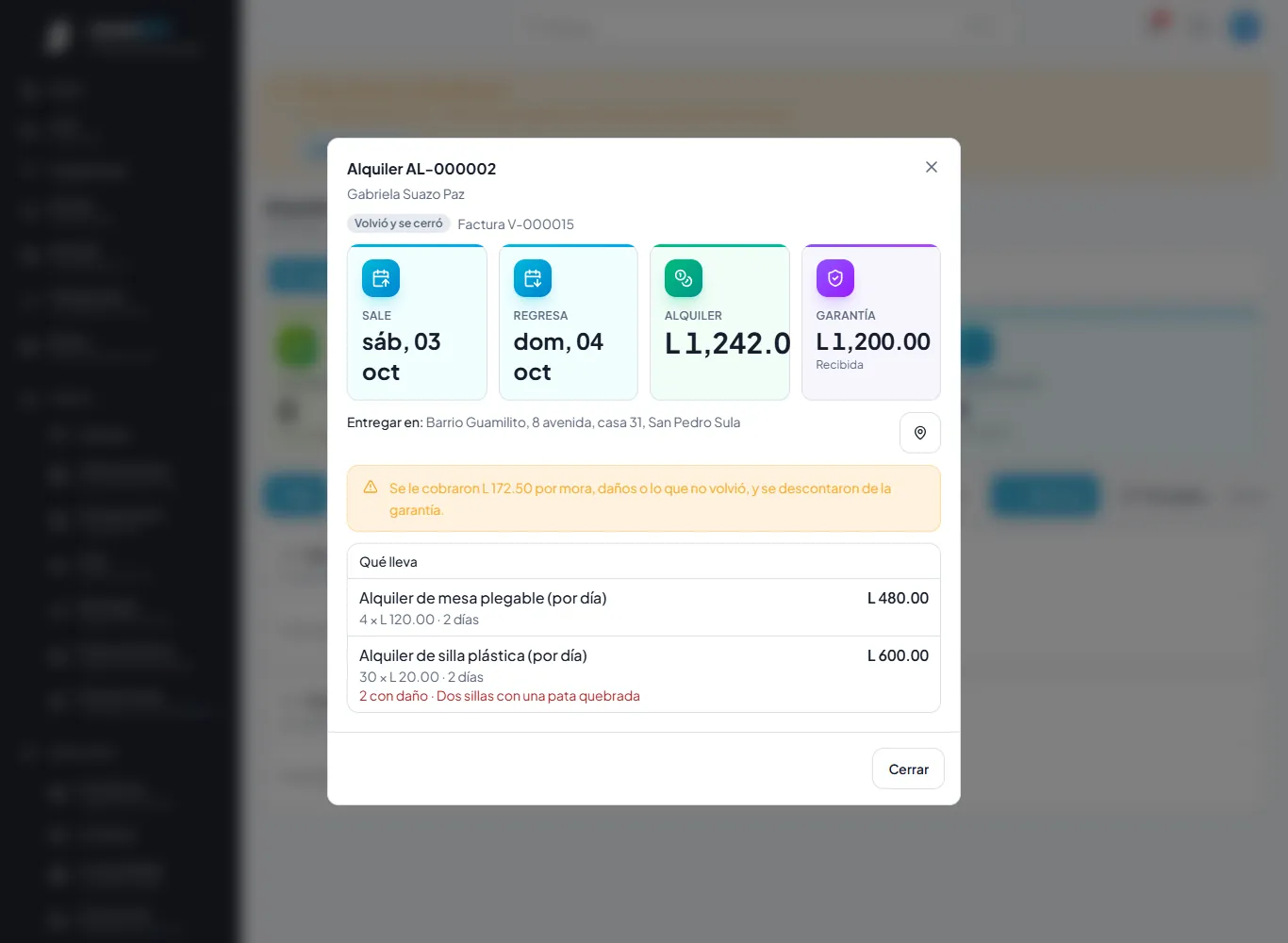Click the 'Qué lleva' section header
The width and height of the screenshot is (1288, 943).
[388, 562]
